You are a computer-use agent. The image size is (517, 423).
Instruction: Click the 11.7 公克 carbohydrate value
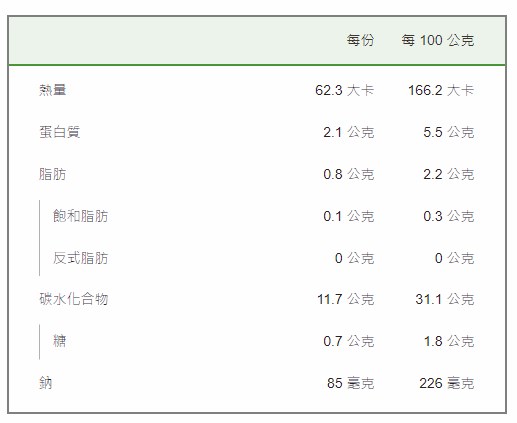pyautogui.click(x=345, y=299)
